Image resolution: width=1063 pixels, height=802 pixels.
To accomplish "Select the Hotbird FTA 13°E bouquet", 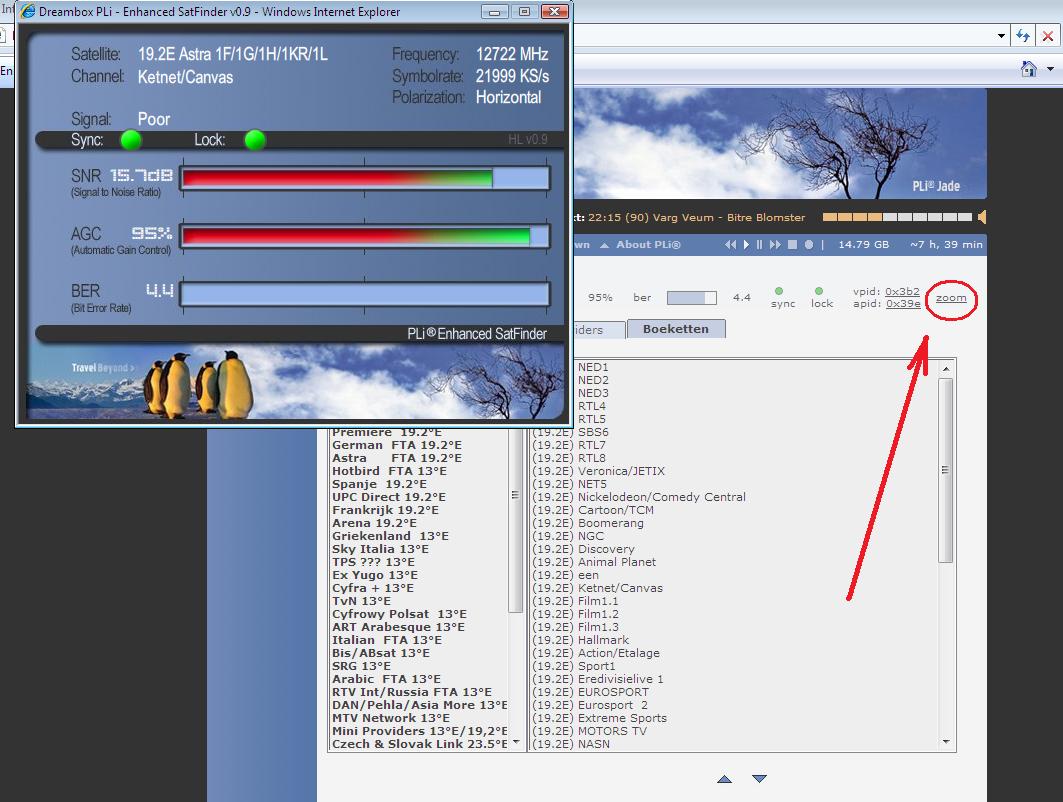I will click(x=389, y=471).
